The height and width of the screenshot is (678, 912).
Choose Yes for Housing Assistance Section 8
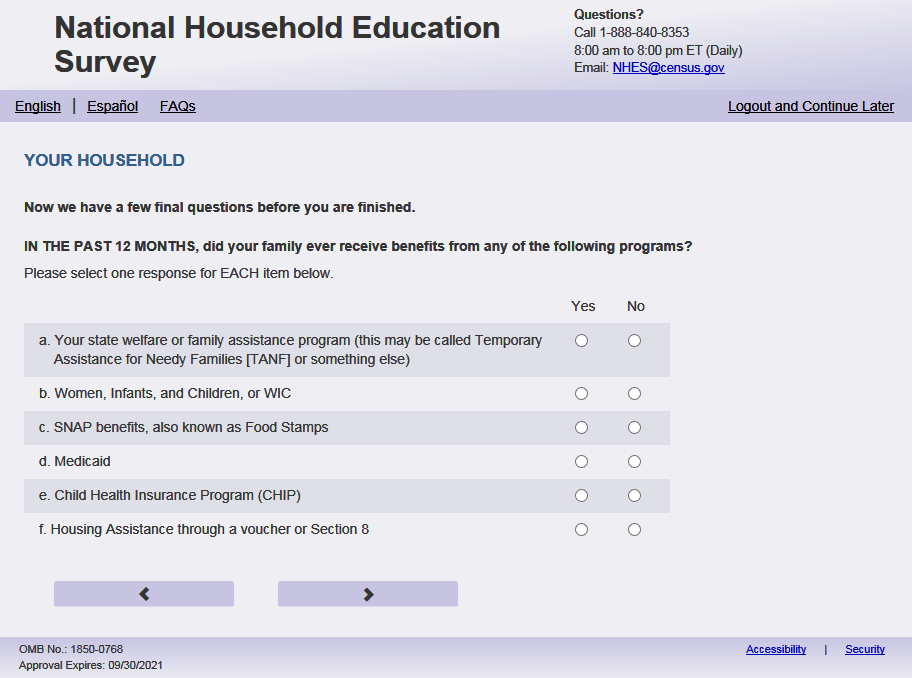click(x=582, y=530)
